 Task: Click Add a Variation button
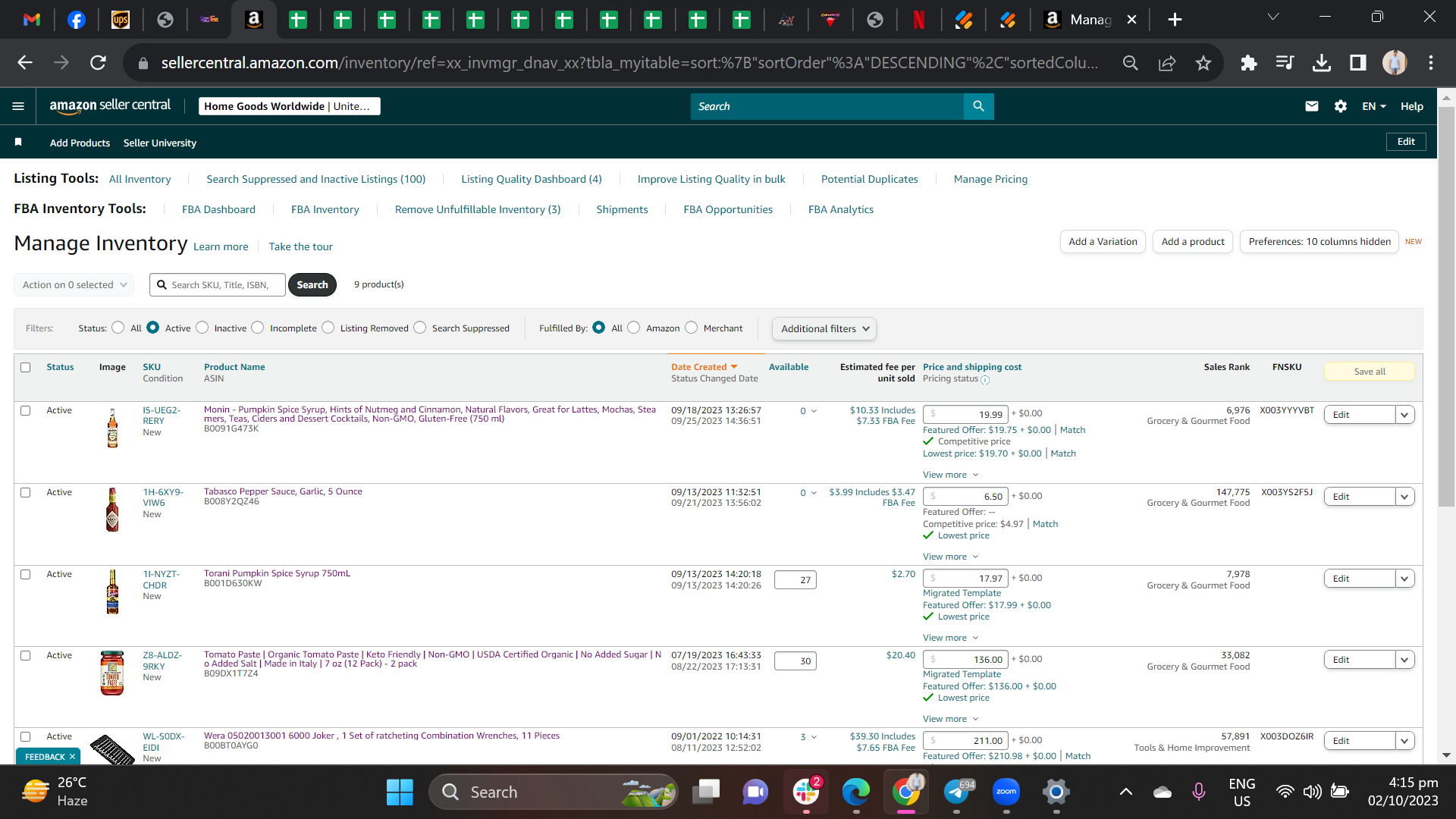click(1103, 241)
